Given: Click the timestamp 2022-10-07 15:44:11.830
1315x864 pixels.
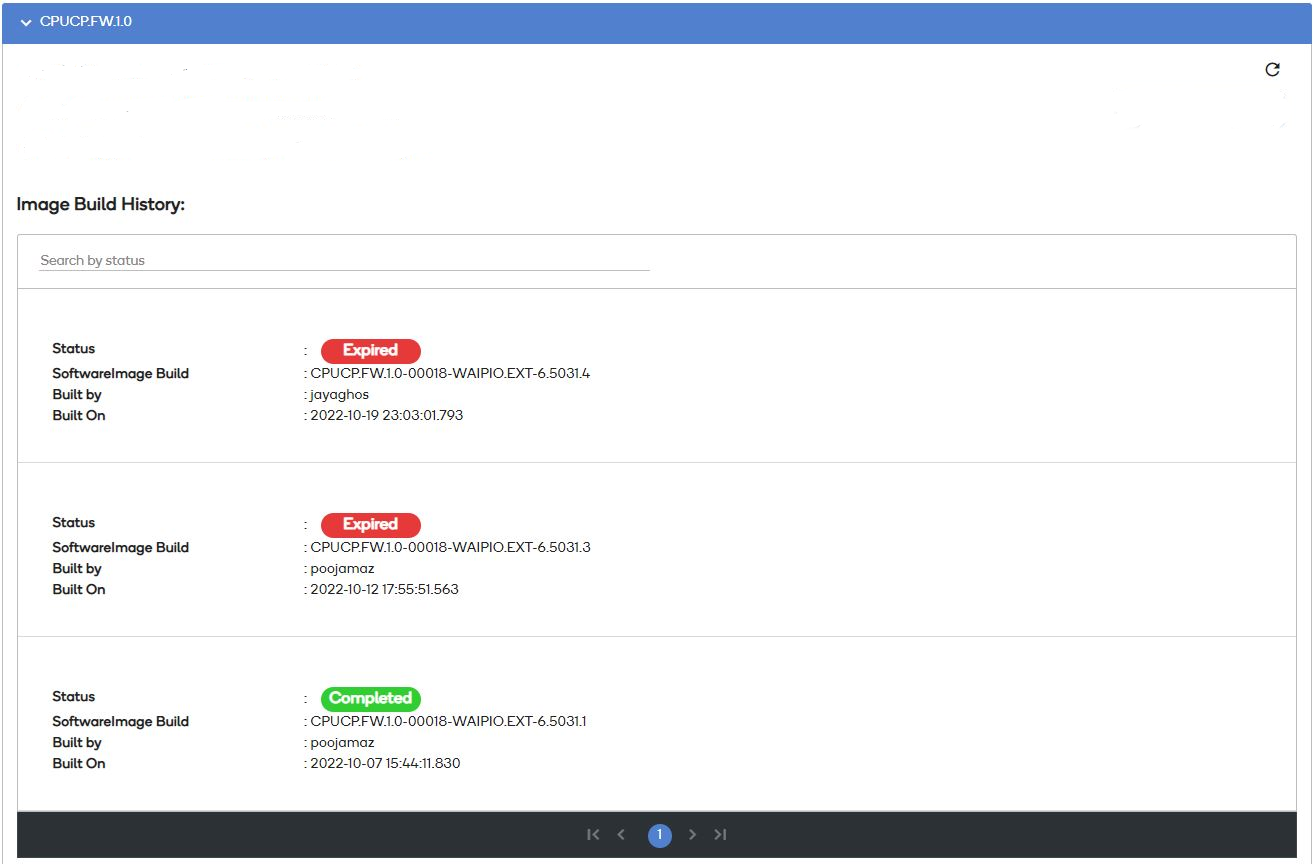Looking at the screenshot, I should coord(385,764).
